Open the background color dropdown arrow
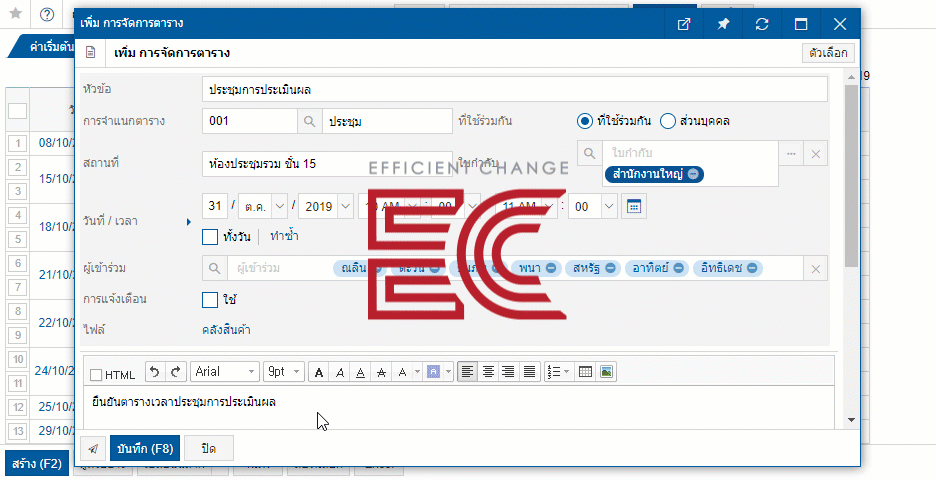This screenshot has width=936, height=480. click(448, 372)
